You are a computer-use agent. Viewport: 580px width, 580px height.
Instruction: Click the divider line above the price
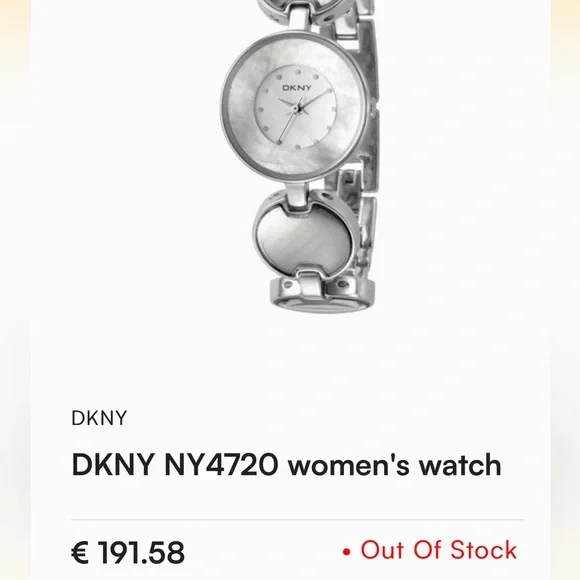pos(298,519)
